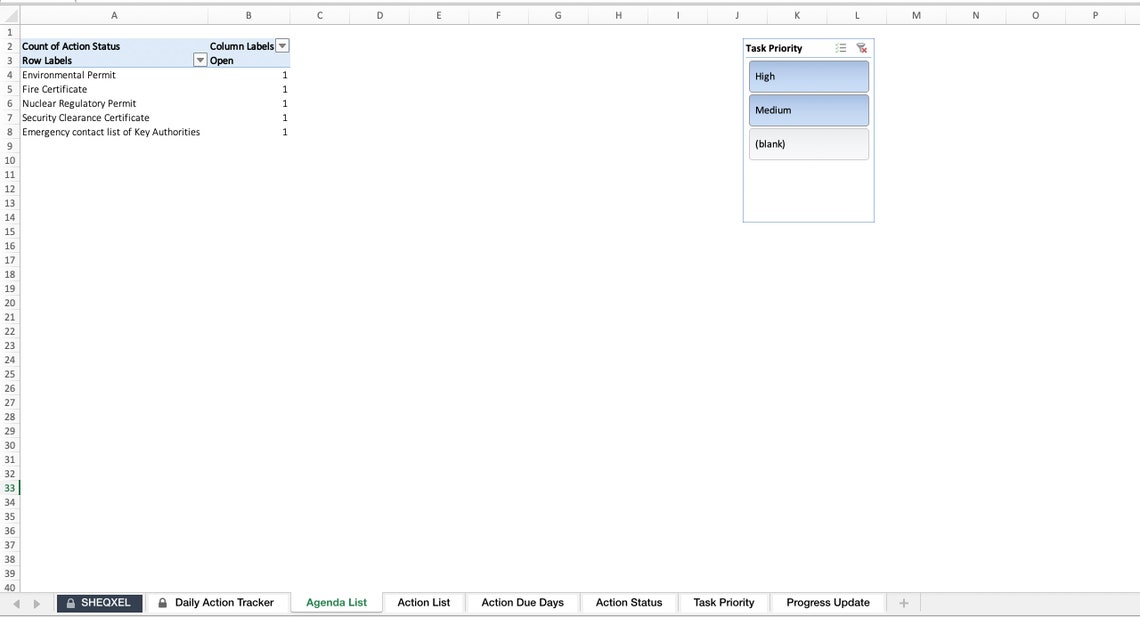
Task: Click row header 33
Action: click(x=8, y=487)
